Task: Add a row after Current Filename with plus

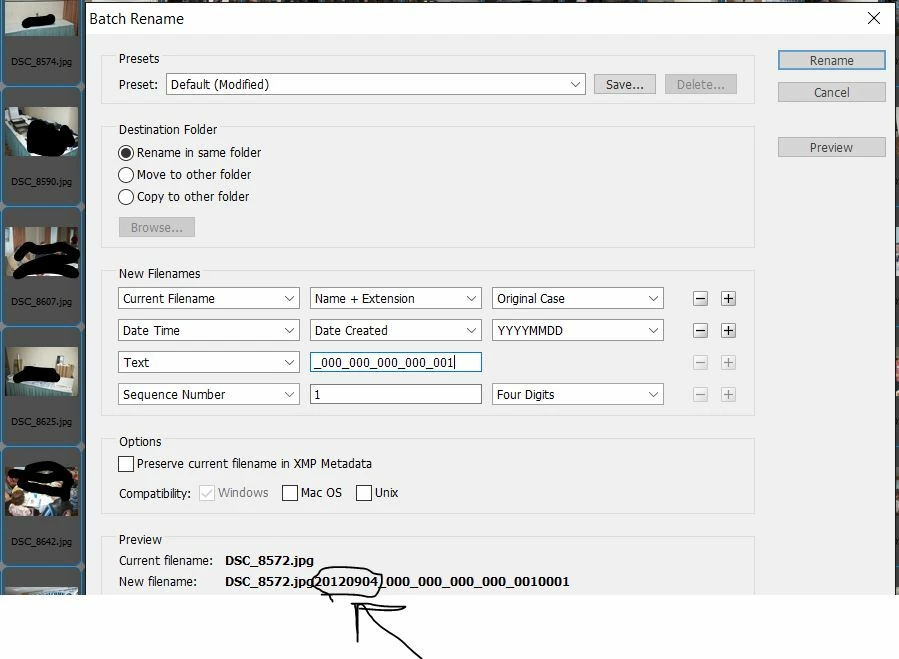Action: click(x=728, y=298)
